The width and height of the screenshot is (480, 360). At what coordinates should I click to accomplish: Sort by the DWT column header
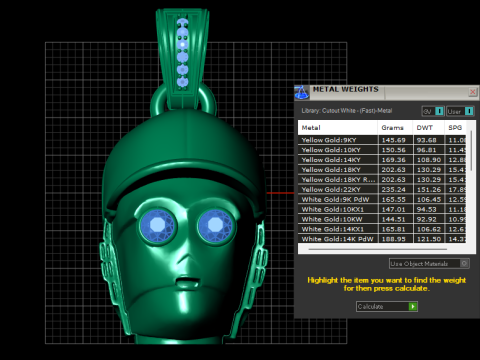pyautogui.click(x=429, y=128)
